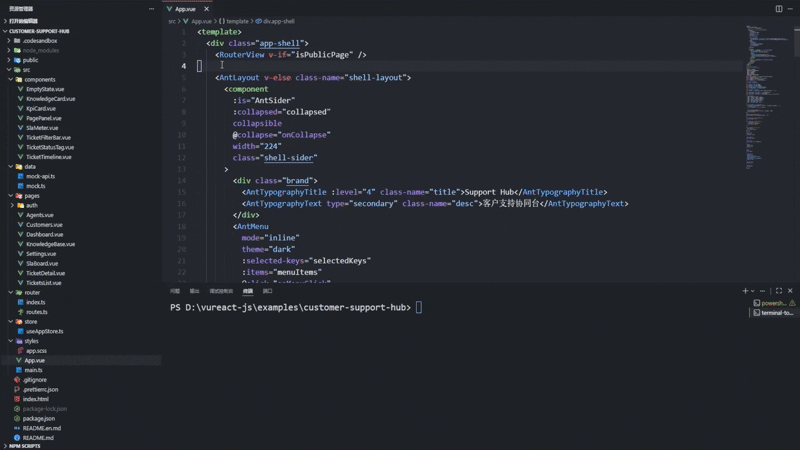
Task: Open the Problems (问题) panel tab
Action: (175, 291)
